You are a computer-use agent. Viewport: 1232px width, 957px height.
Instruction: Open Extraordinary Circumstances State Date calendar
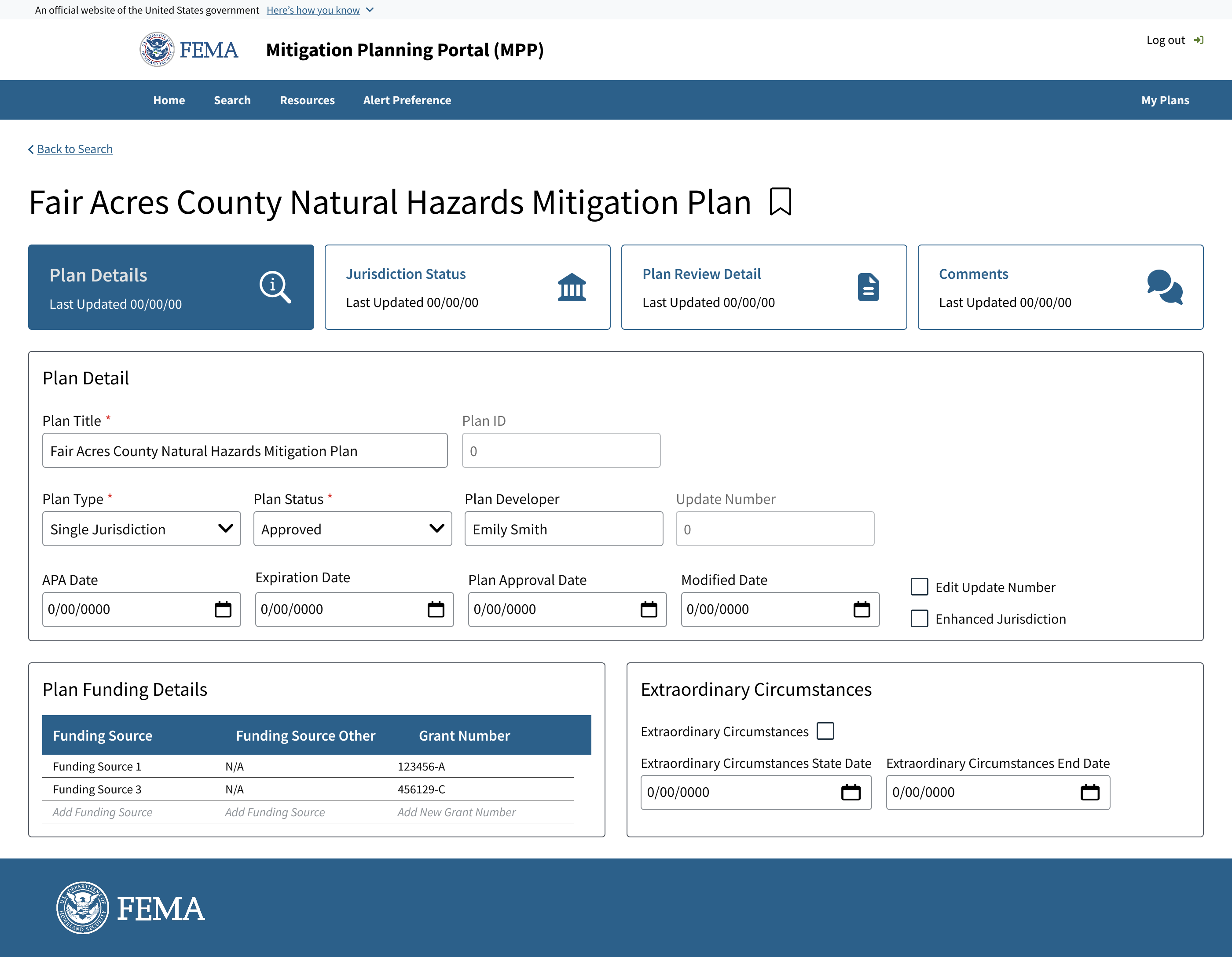[x=851, y=793]
